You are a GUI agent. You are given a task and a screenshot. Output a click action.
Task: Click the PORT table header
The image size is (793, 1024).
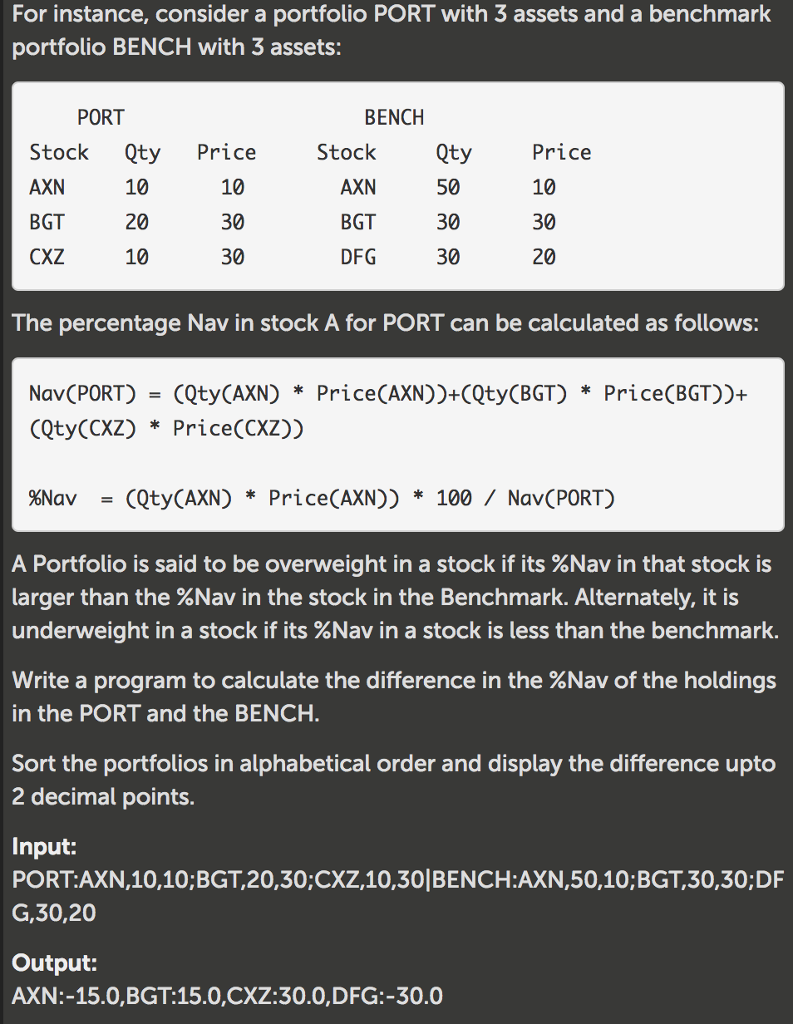pyautogui.click(x=101, y=118)
